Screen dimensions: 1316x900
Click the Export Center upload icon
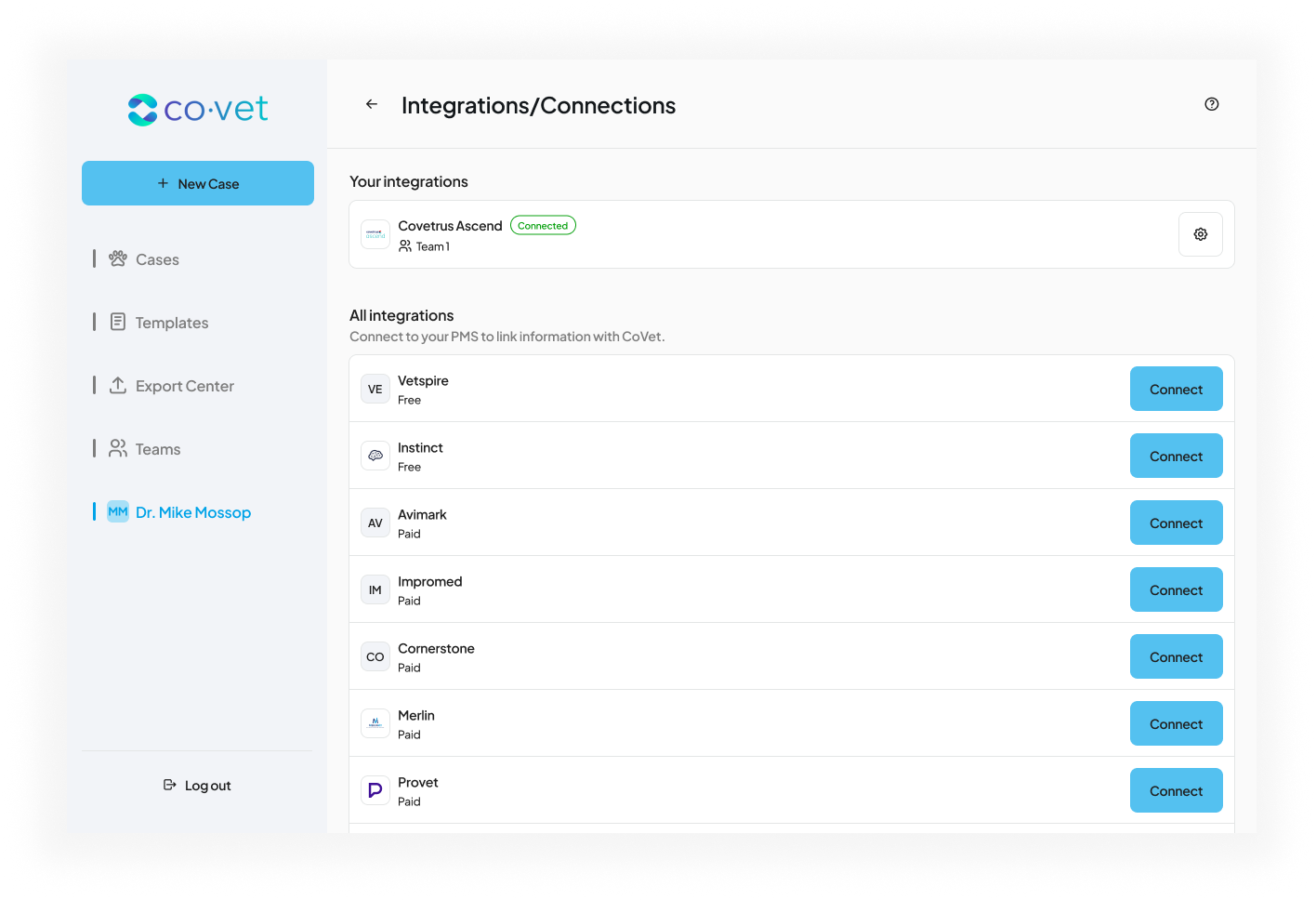click(118, 385)
